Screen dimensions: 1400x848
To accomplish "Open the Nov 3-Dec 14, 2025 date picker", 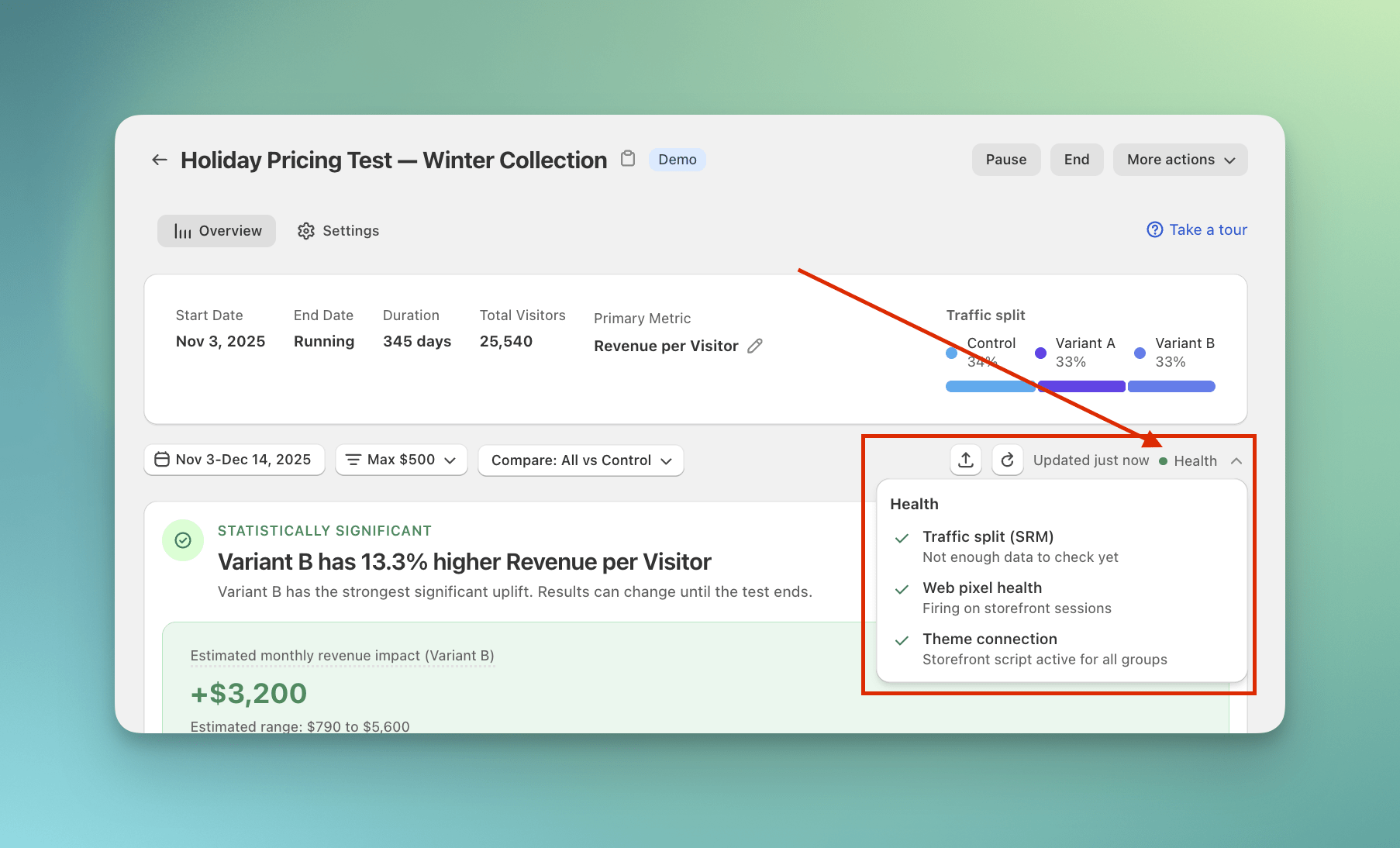I will click(234, 460).
